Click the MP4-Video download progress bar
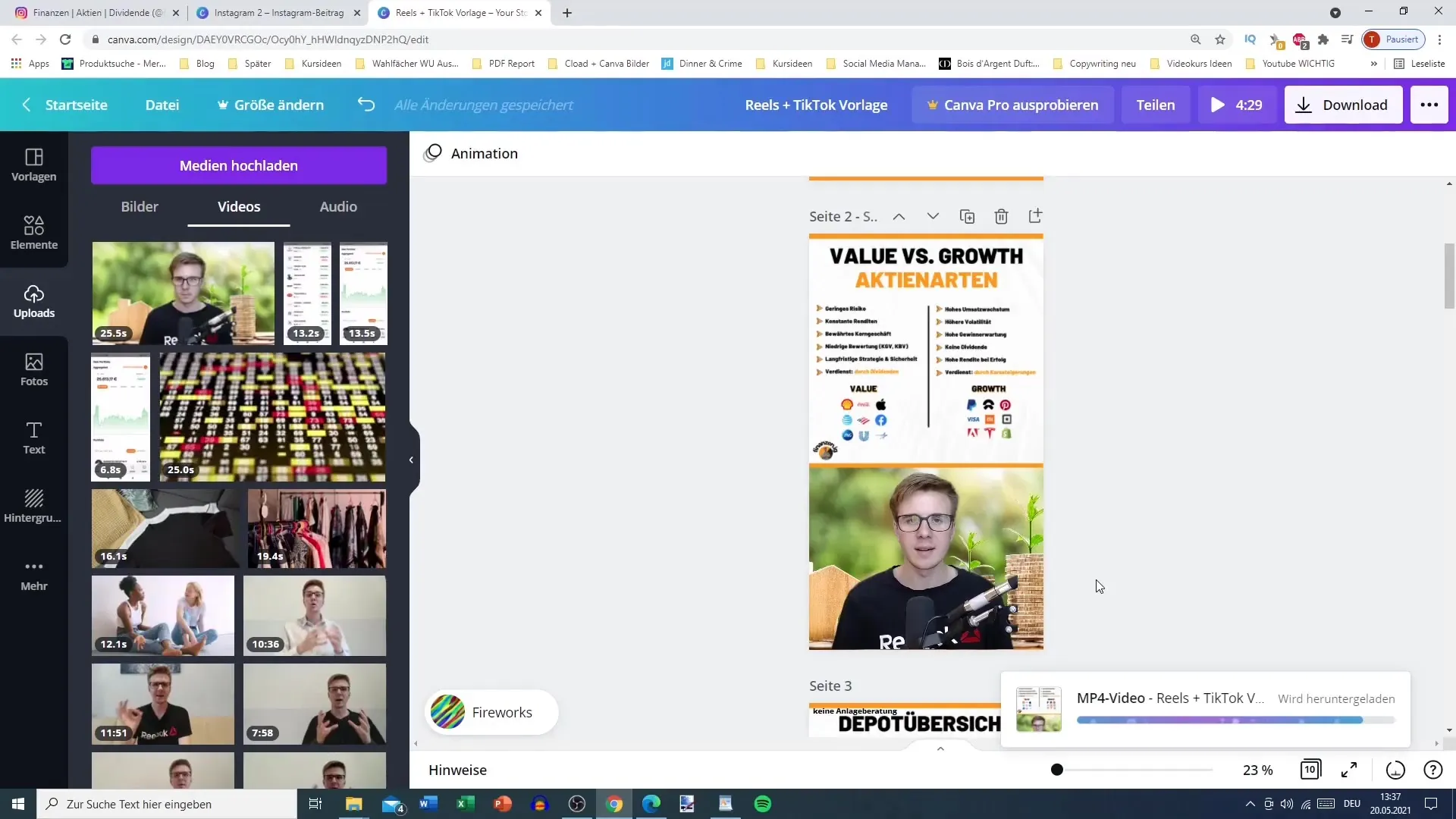Image resolution: width=1456 pixels, height=819 pixels. [x=1235, y=720]
